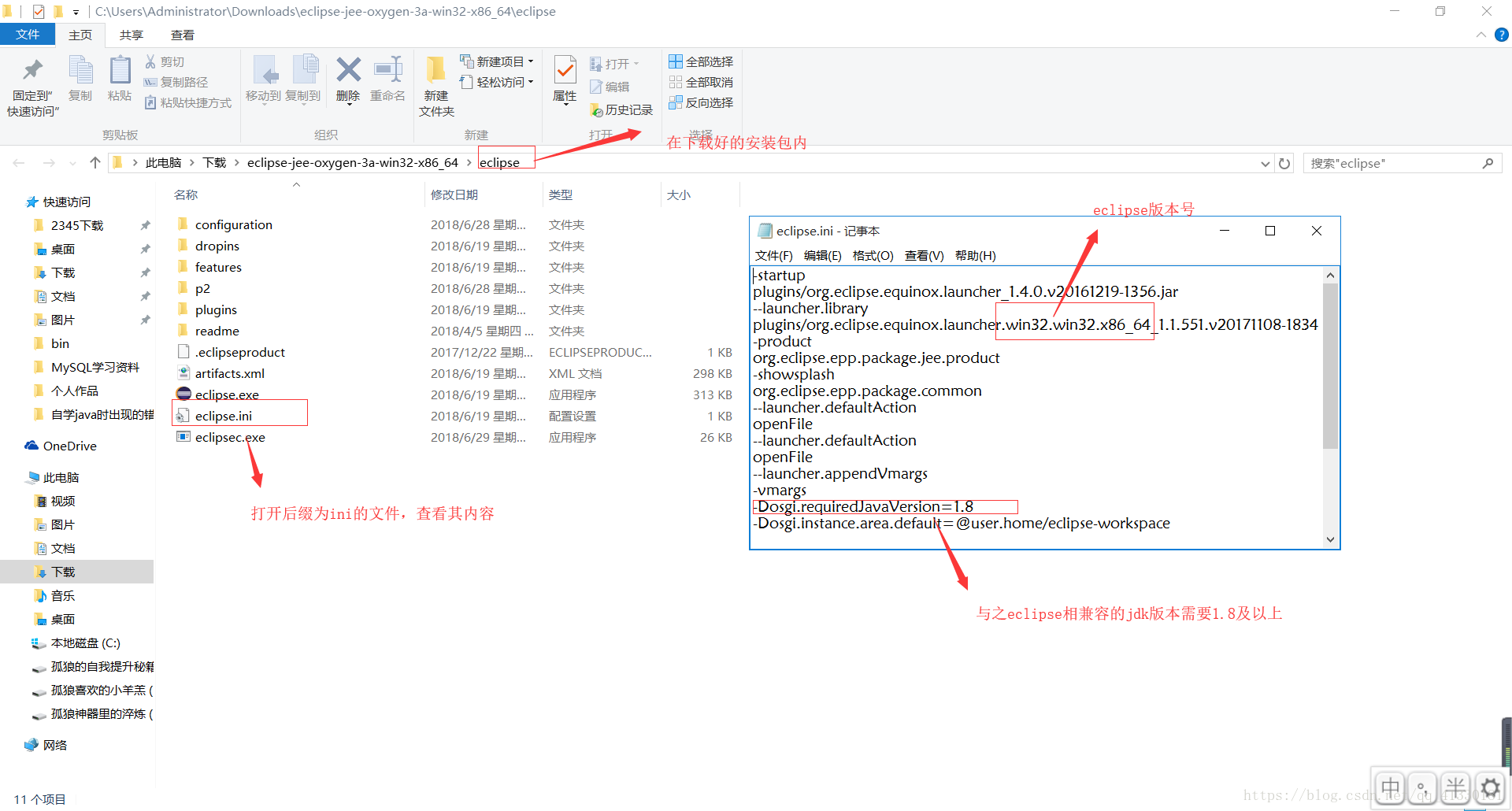Sort by the 名称 column header

click(186, 194)
